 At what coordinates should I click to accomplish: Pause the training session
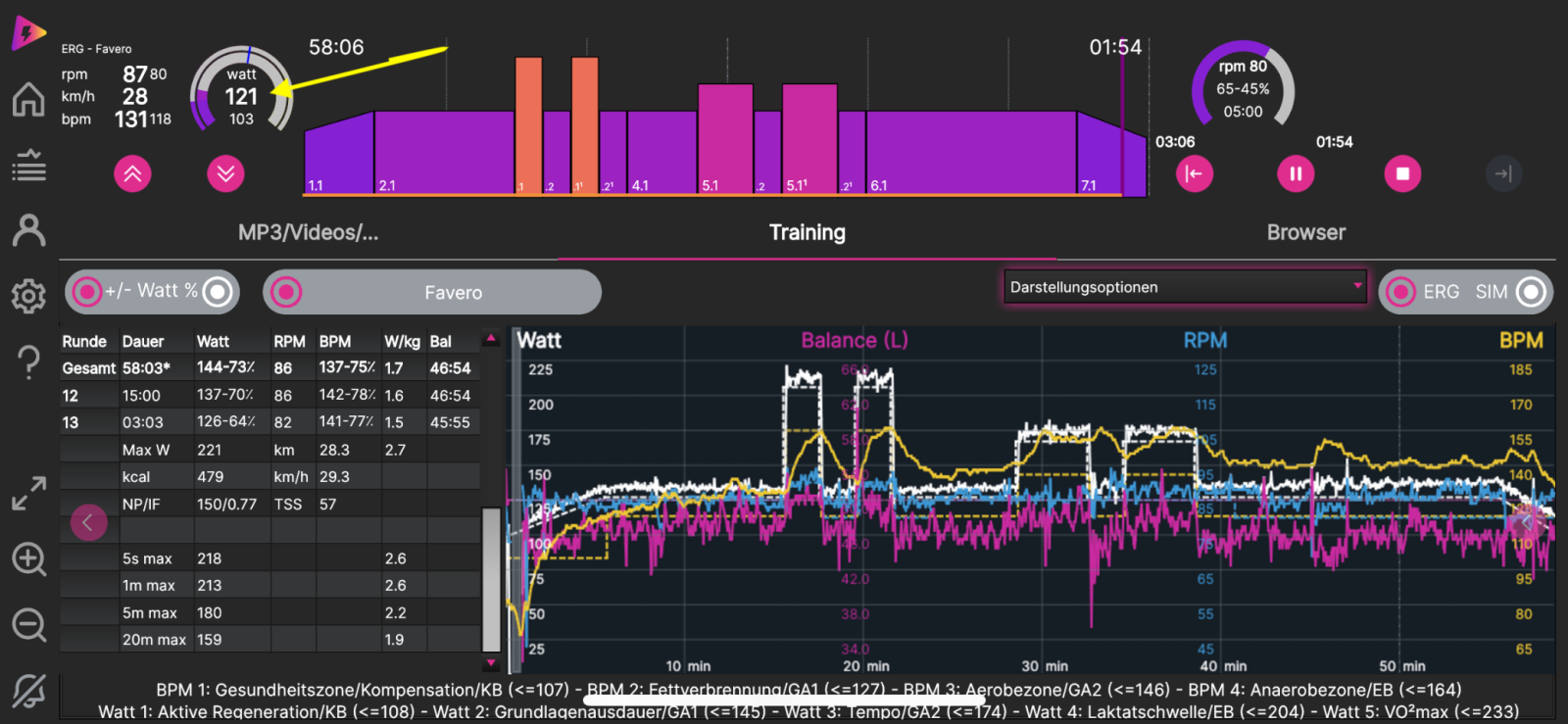click(x=1296, y=173)
